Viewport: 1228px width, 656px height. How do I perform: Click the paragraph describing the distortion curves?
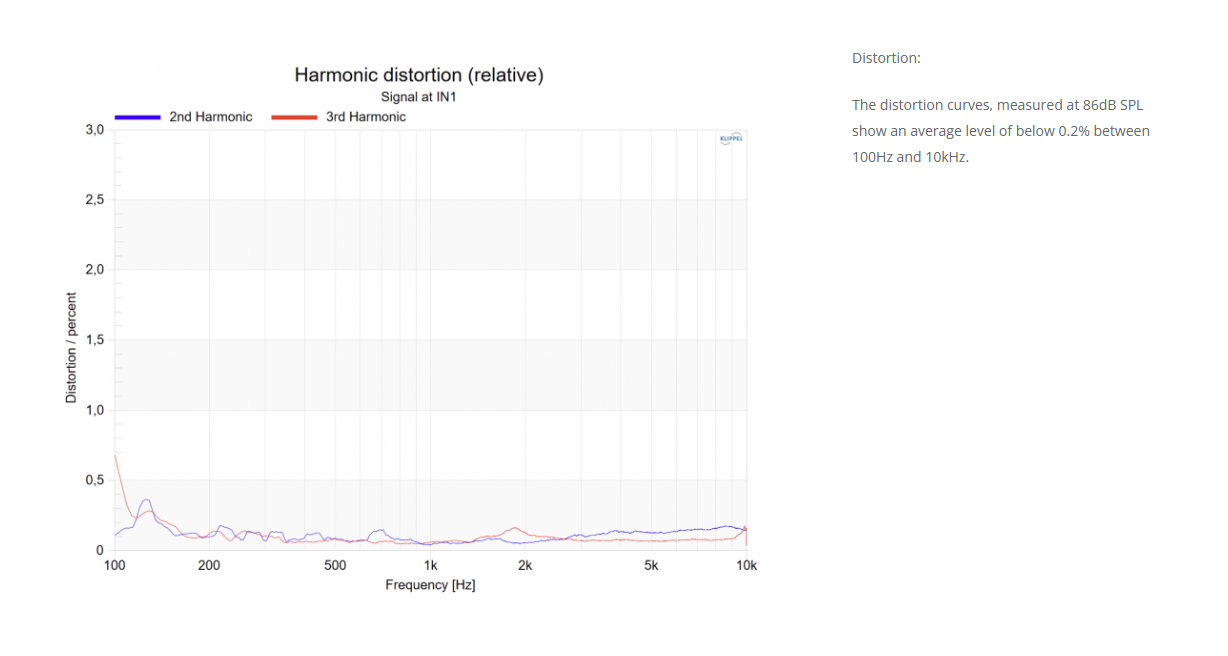(x=1000, y=131)
